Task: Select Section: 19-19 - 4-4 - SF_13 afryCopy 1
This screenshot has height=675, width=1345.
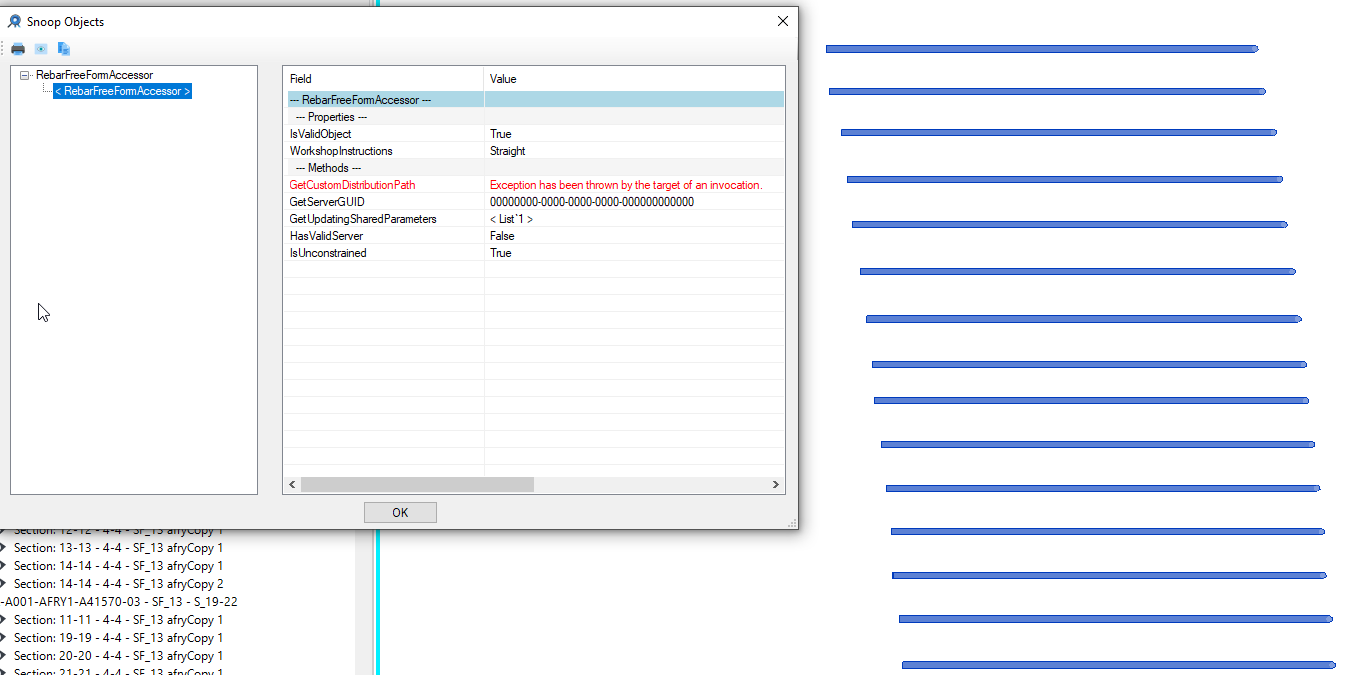Action: 118,638
